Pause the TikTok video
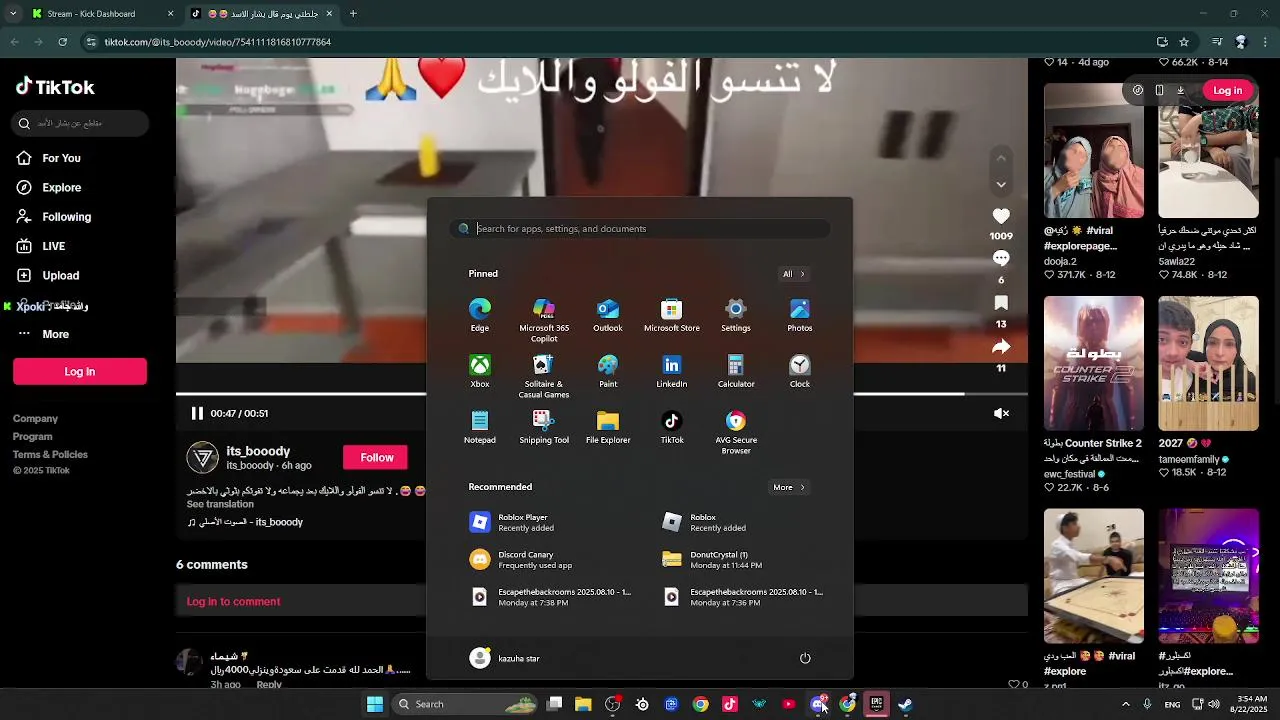The width and height of the screenshot is (1280, 720). 197,413
